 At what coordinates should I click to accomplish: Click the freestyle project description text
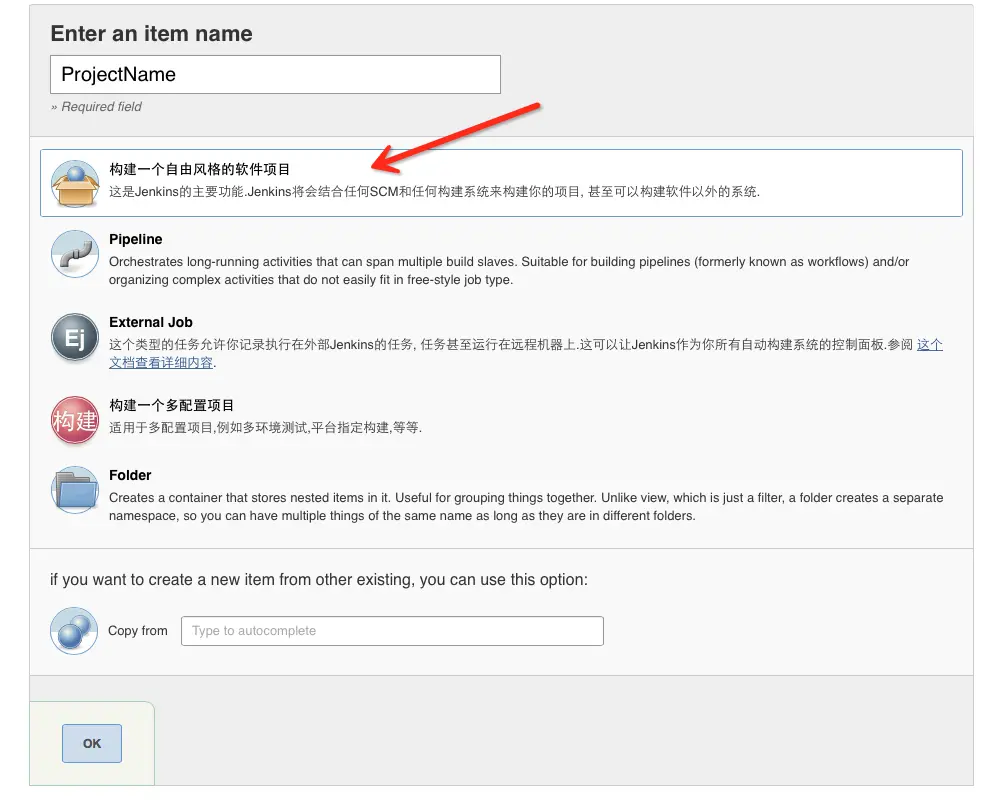tap(434, 192)
